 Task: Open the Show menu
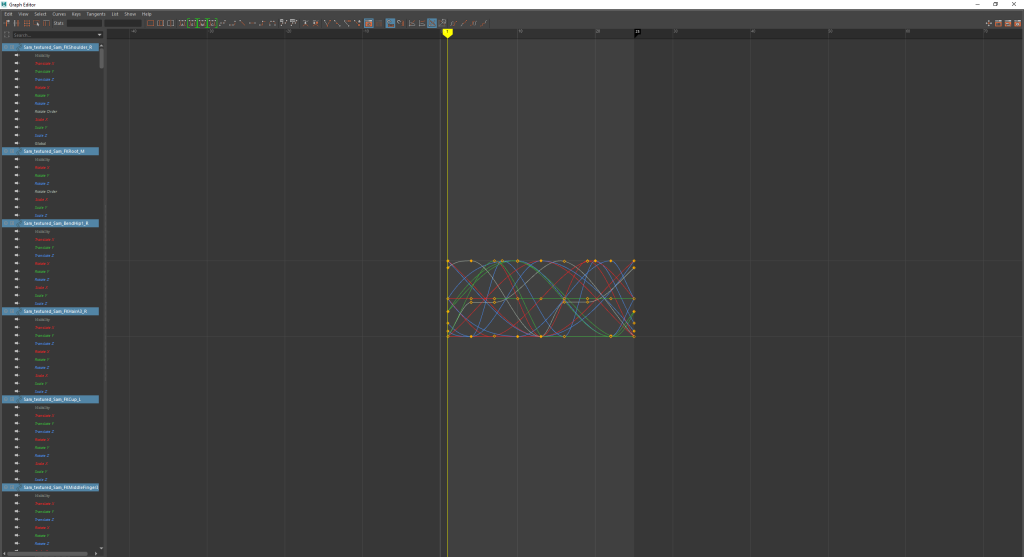pyautogui.click(x=130, y=14)
